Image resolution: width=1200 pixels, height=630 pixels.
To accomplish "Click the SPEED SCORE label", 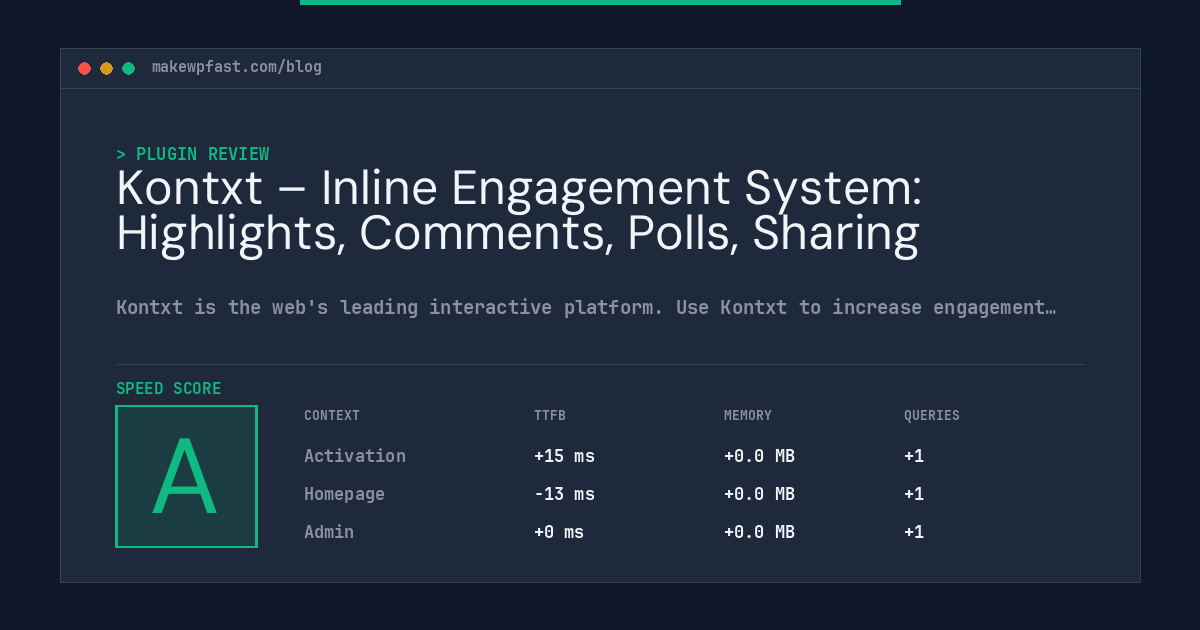I will pyautogui.click(x=169, y=388).
